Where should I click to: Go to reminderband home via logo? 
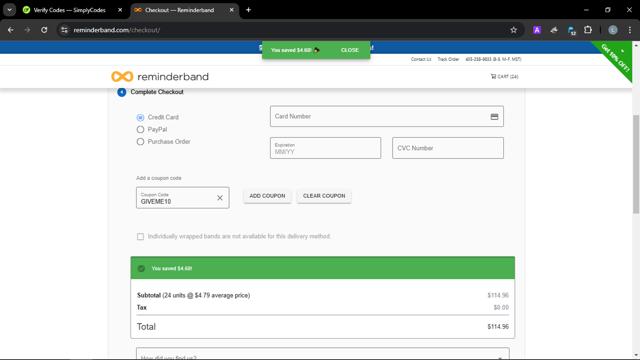pyautogui.click(x=160, y=76)
